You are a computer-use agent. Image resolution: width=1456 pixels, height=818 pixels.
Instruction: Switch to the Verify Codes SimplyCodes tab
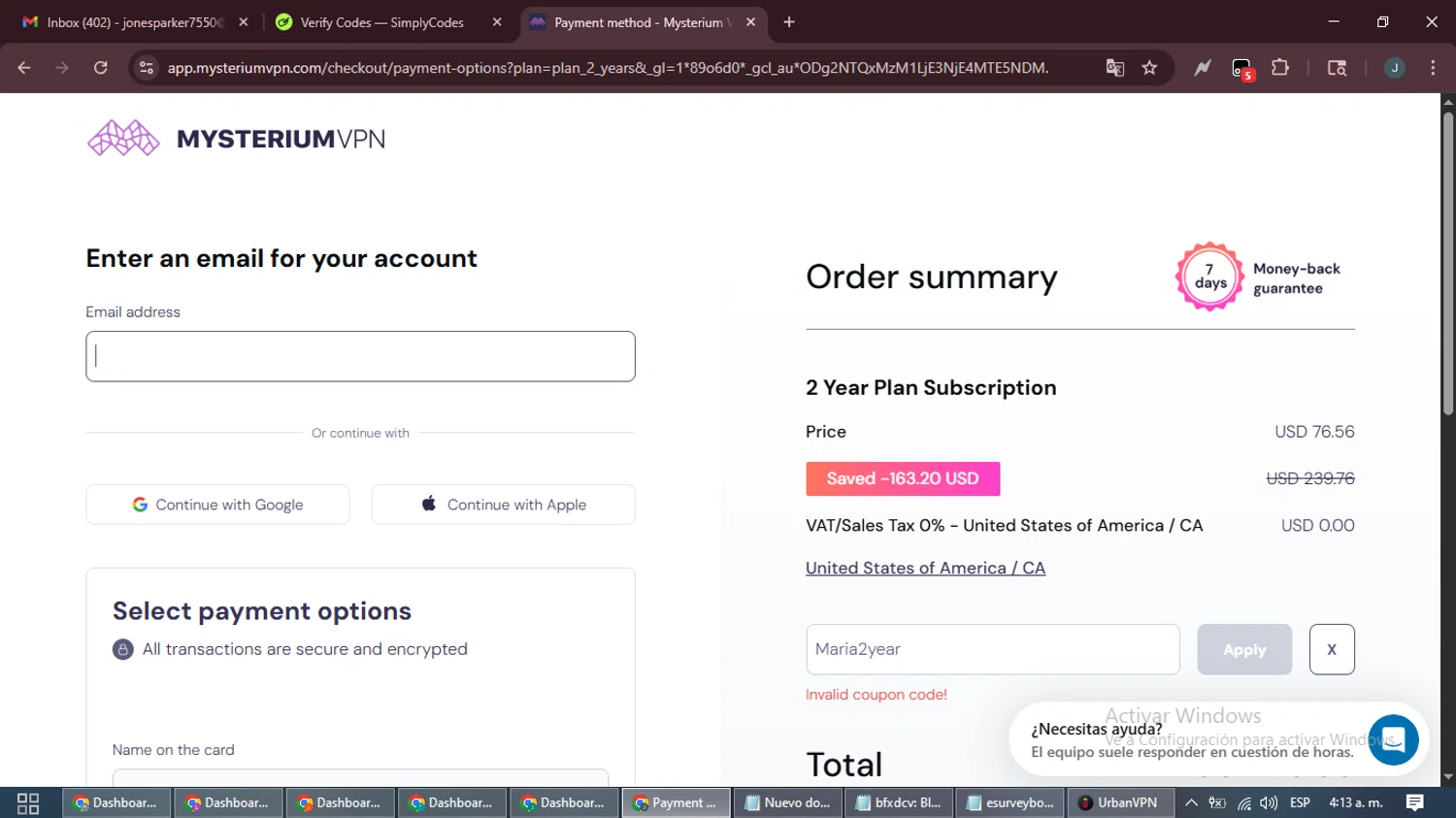tap(381, 22)
